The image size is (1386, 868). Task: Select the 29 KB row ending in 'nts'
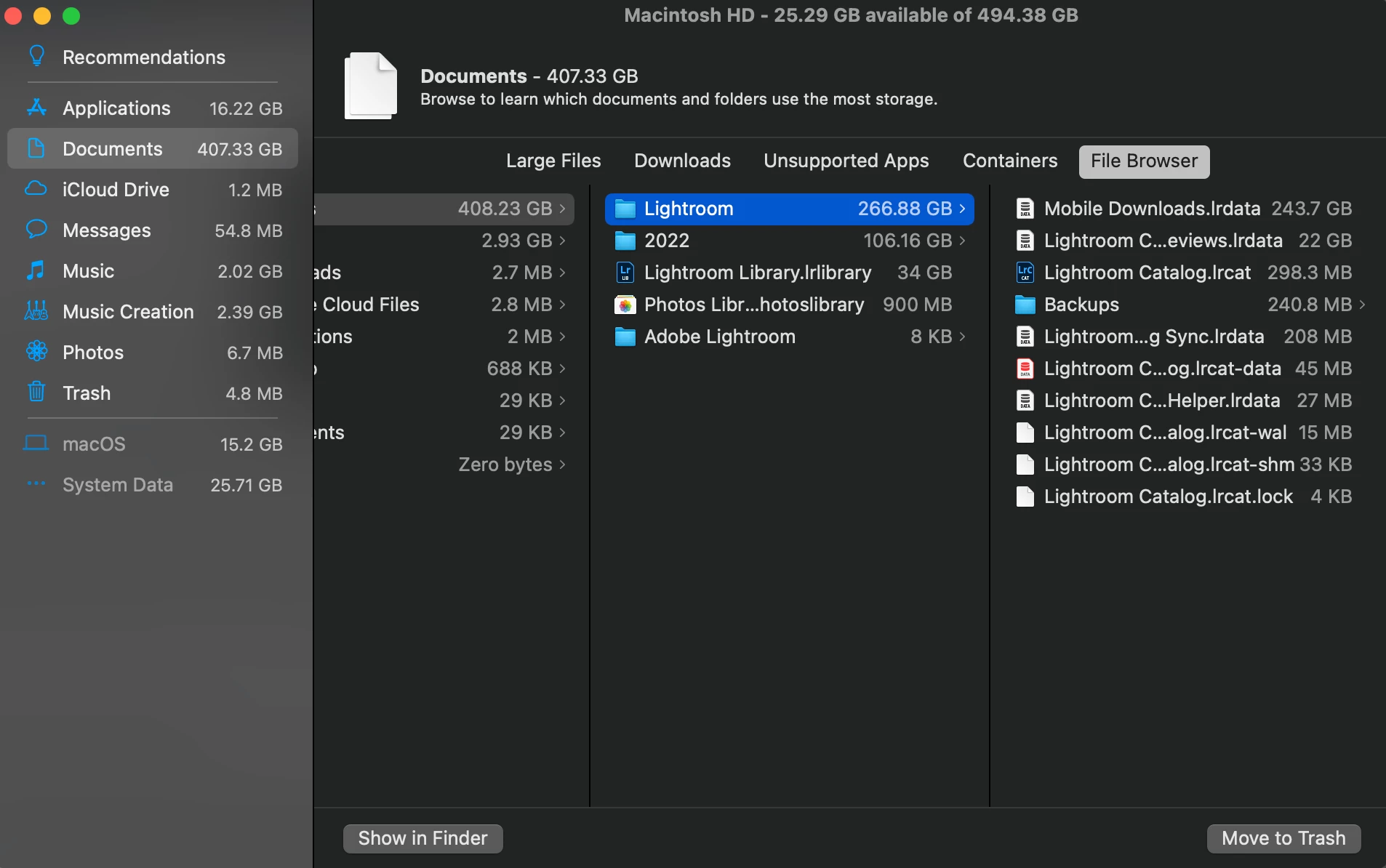(444, 433)
